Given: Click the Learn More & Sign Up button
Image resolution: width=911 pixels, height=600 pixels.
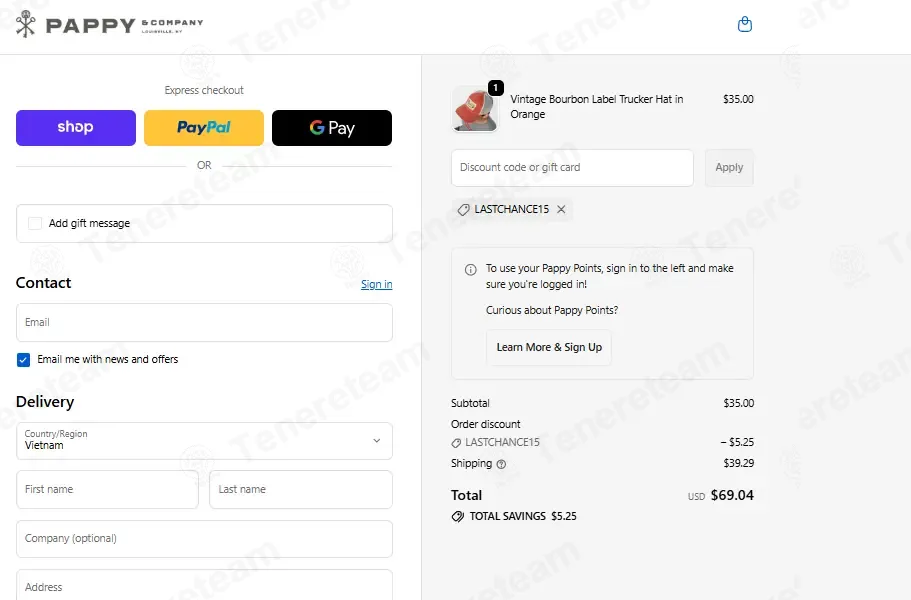Looking at the screenshot, I should coord(549,347).
